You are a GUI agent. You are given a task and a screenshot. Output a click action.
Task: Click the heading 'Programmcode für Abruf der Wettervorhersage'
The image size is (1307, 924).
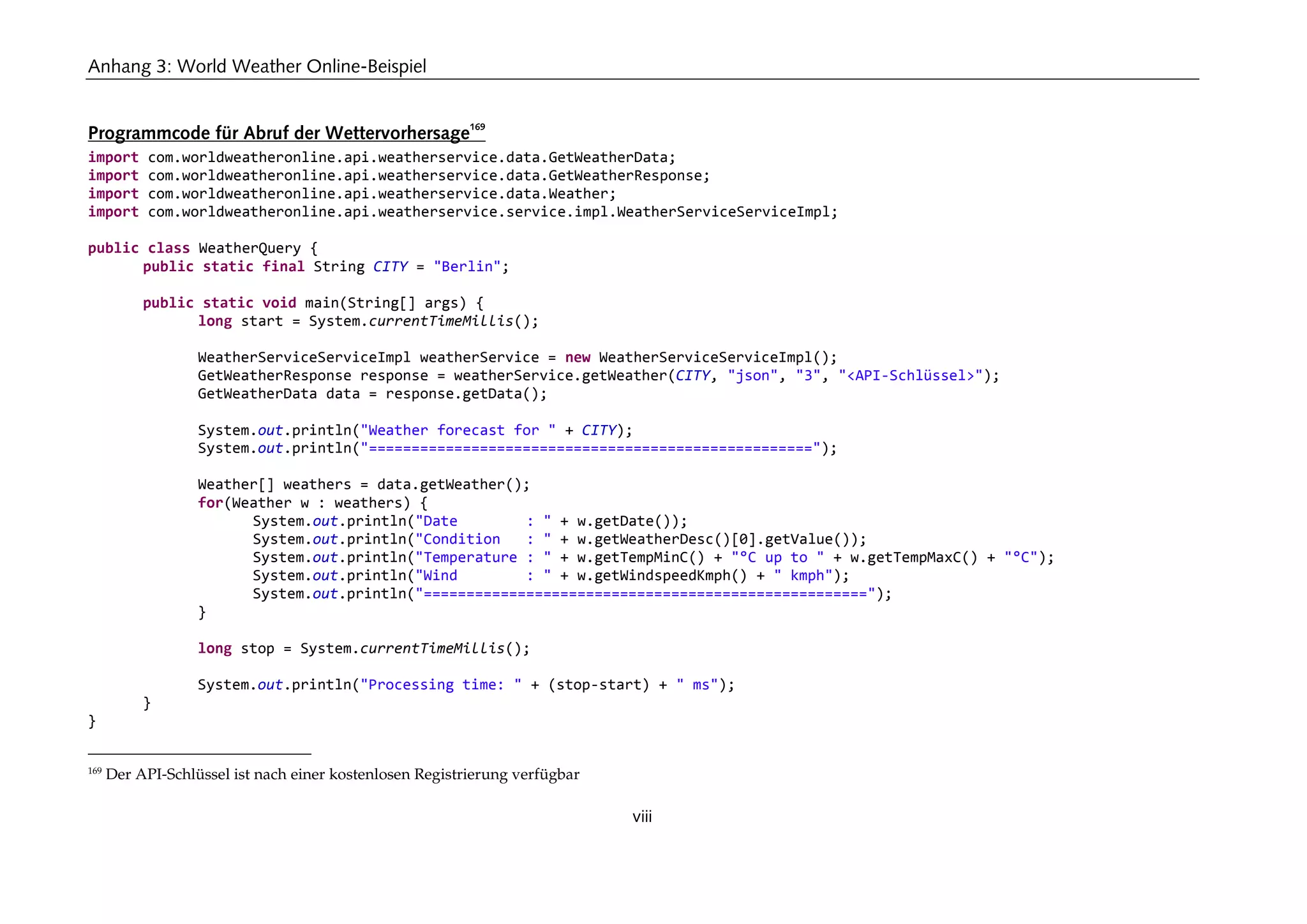click(278, 133)
